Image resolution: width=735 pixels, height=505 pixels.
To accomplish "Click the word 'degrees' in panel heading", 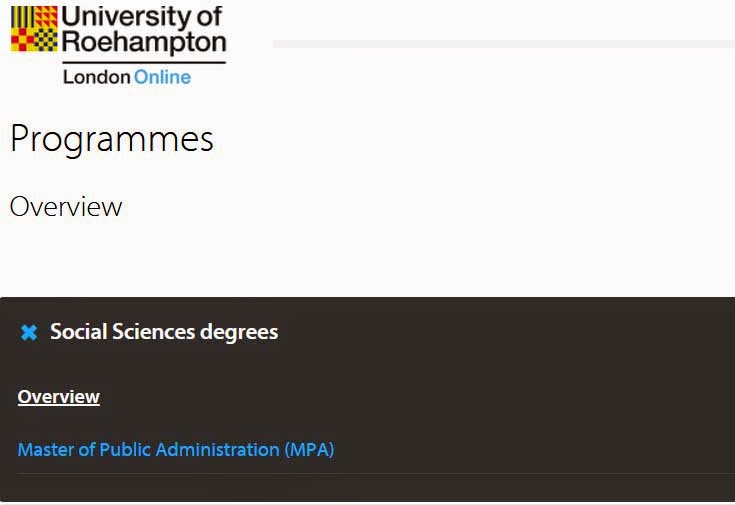I will [x=239, y=332].
